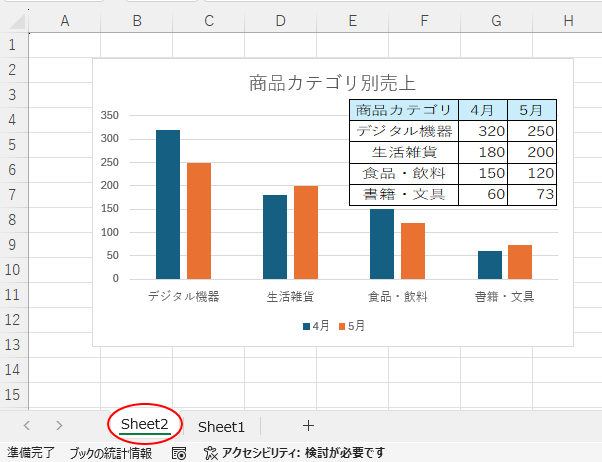Select the blue 4月 bar for 食品・飲料
This screenshot has width=602, height=462.
tap(382, 244)
